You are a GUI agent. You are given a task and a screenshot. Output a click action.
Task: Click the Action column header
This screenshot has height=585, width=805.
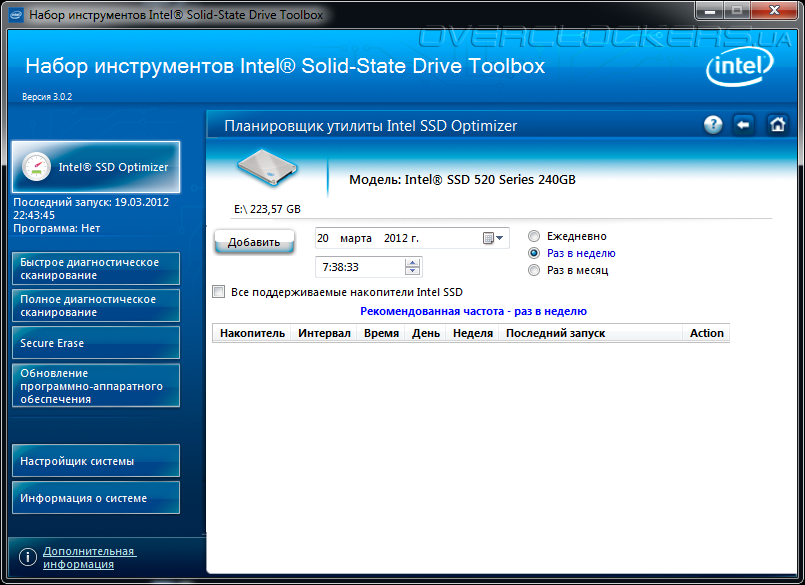706,333
